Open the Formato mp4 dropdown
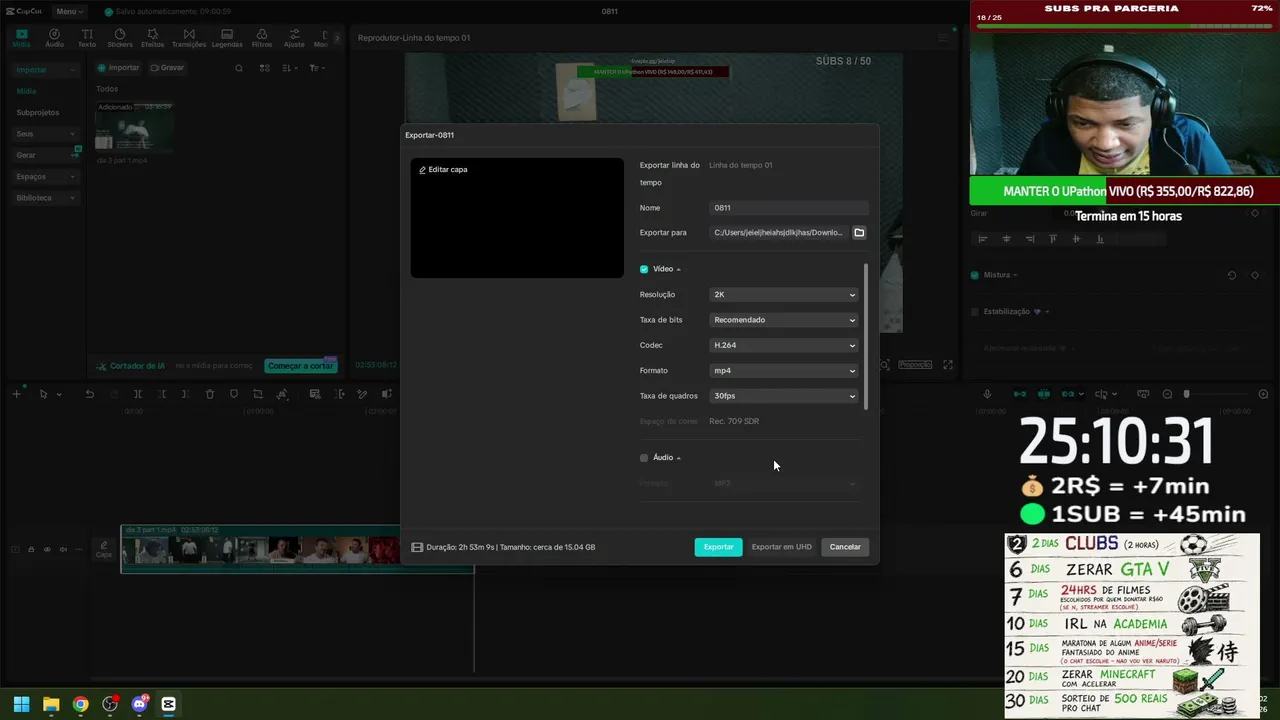 tap(784, 371)
